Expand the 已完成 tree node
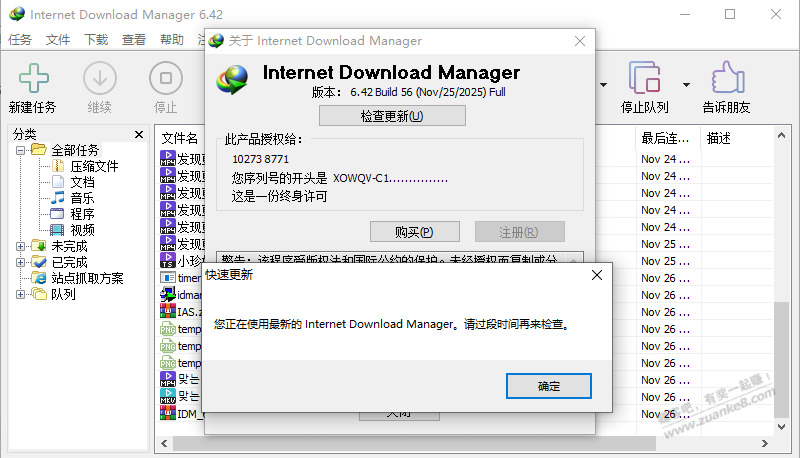This screenshot has height=458, width=800. [21, 262]
